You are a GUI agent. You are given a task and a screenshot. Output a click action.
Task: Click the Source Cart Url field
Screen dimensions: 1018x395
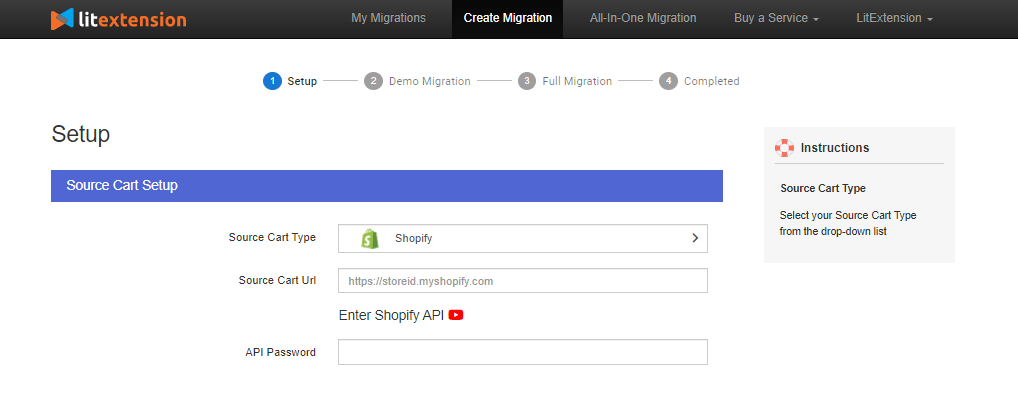(523, 281)
